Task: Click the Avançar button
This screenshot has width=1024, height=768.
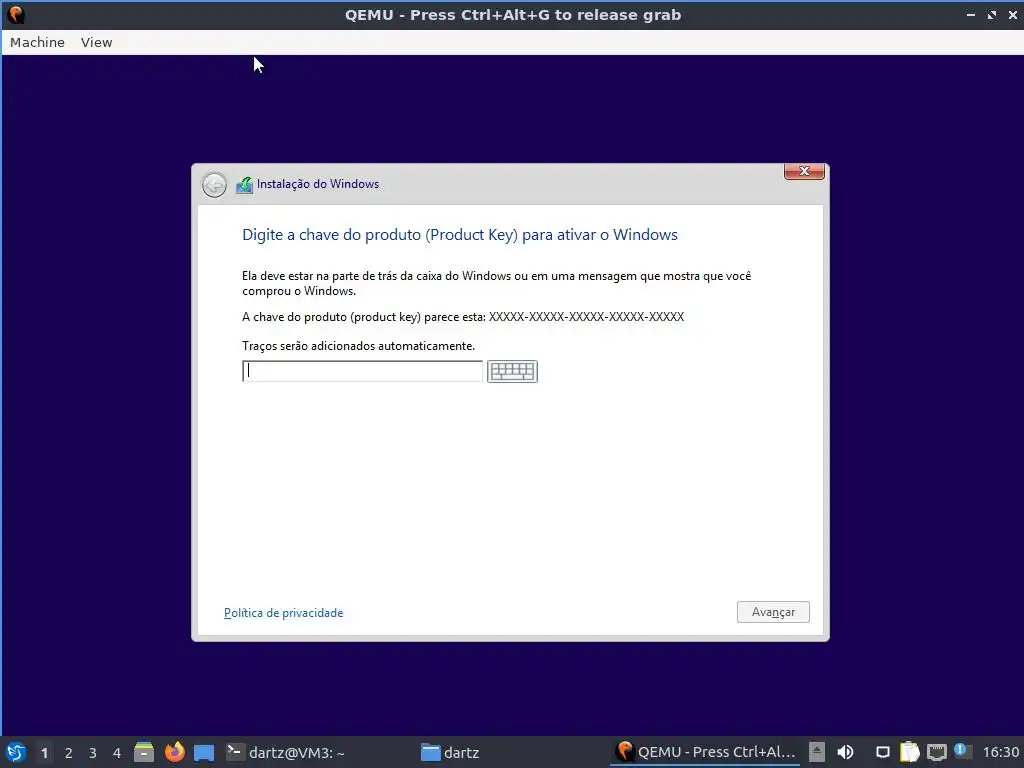Action: tap(773, 612)
